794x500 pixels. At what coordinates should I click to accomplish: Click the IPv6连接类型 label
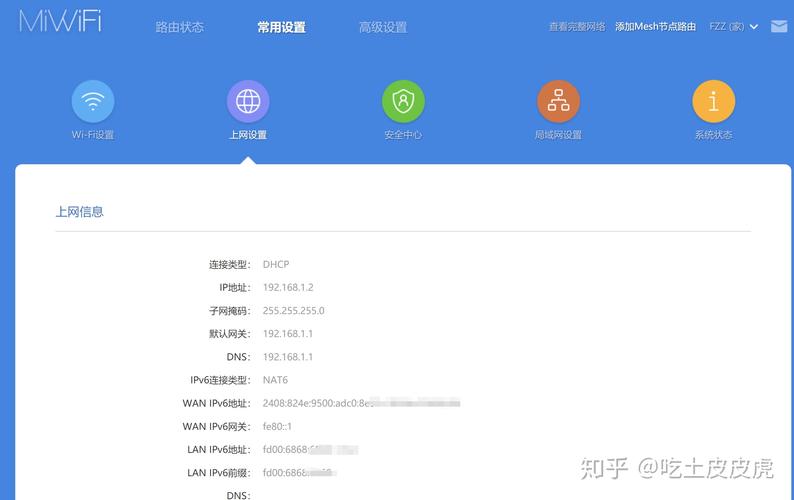[x=220, y=380]
